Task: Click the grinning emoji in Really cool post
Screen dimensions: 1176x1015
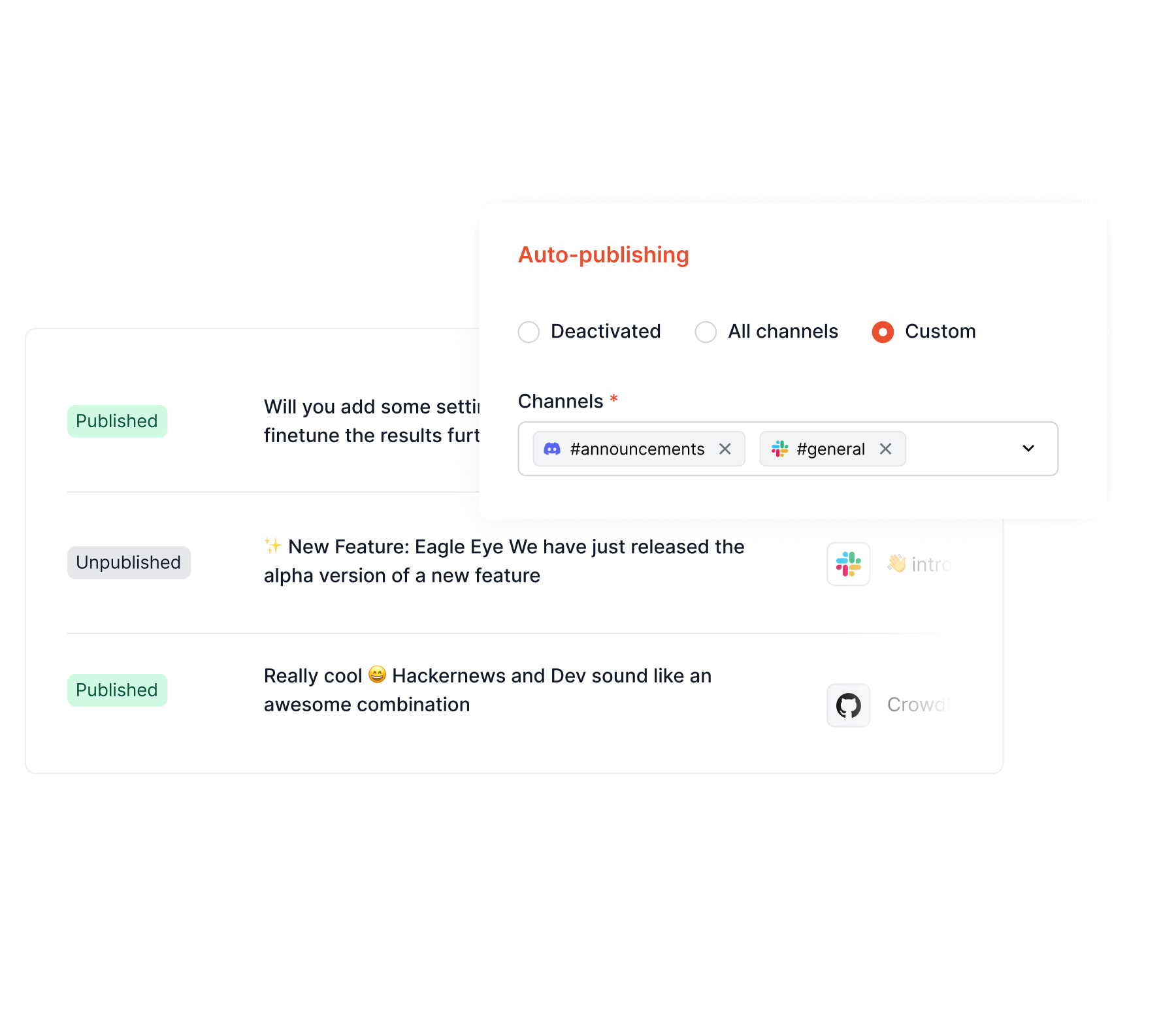Action: coord(378,674)
